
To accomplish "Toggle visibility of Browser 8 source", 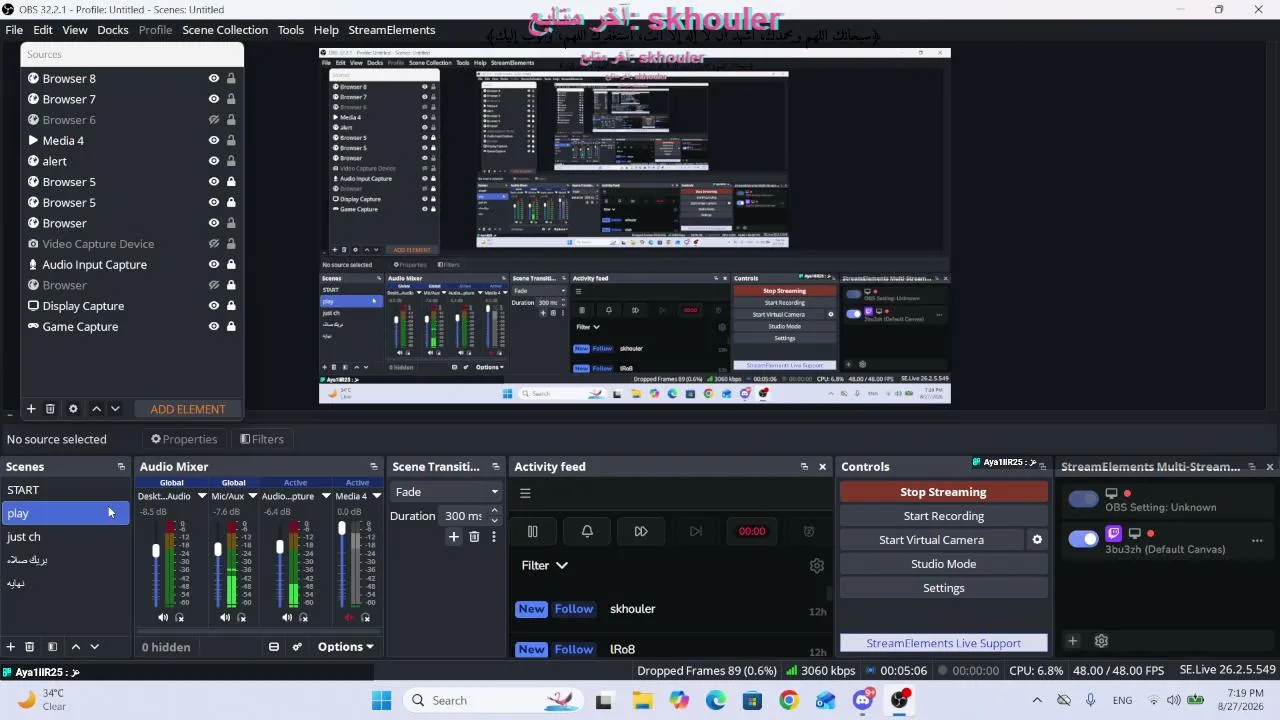I will (213, 78).
